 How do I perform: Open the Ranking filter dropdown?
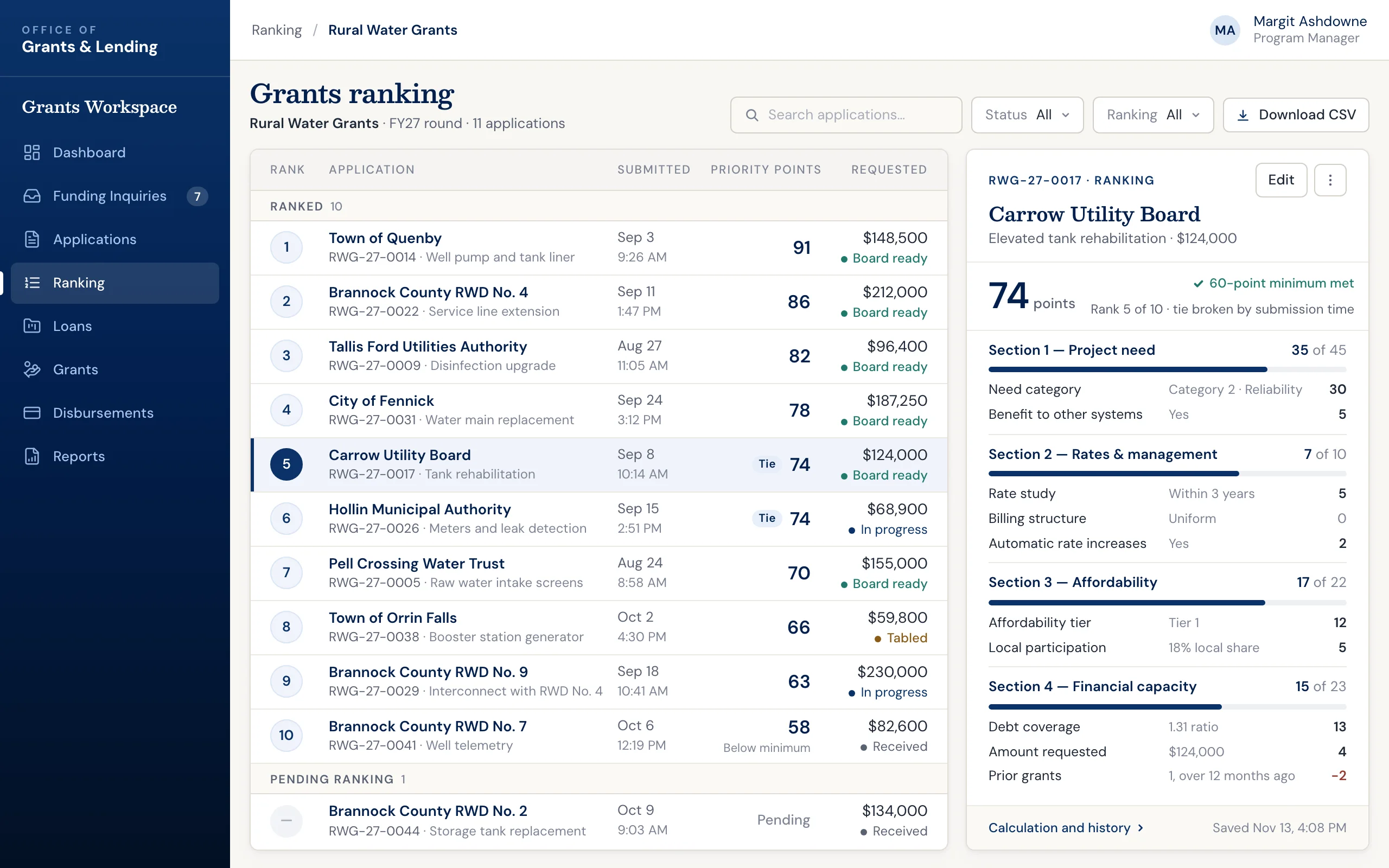tap(1152, 115)
